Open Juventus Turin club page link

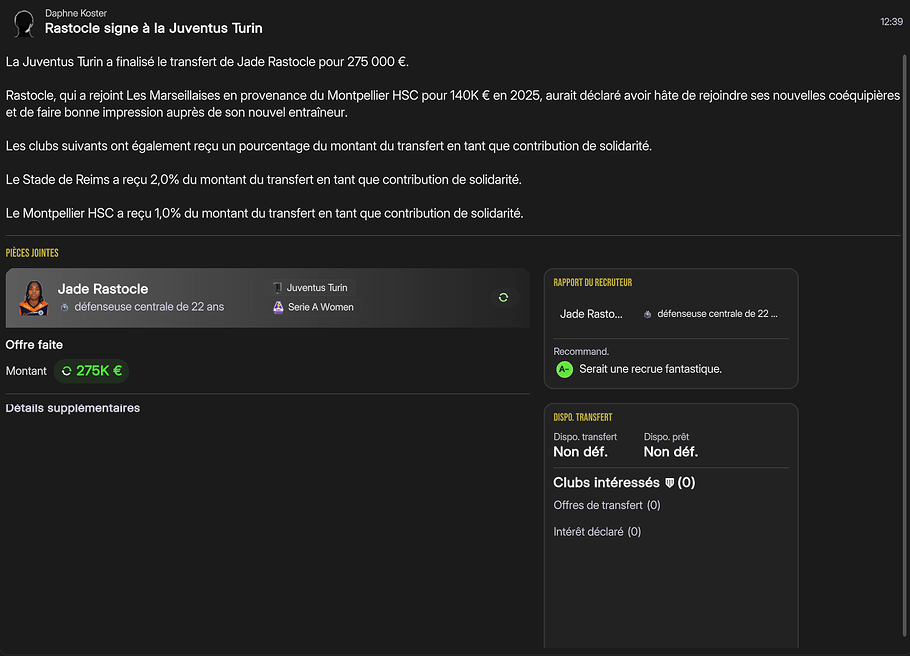[317, 288]
